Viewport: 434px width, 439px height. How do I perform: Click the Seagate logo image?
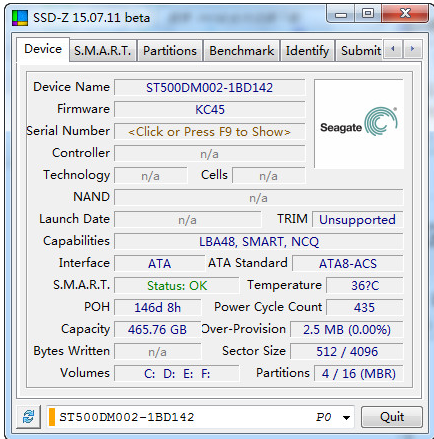tap(359, 124)
